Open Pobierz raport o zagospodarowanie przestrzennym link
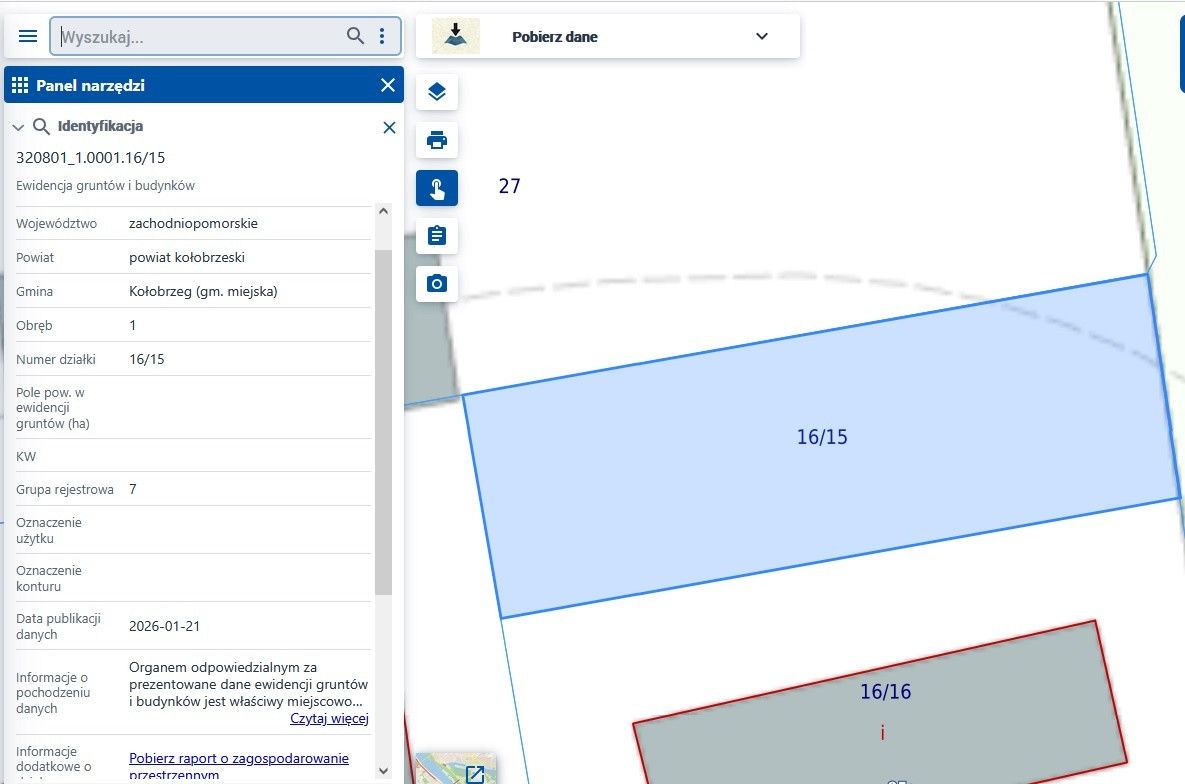The height and width of the screenshot is (784, 1185). click(239, 766)
